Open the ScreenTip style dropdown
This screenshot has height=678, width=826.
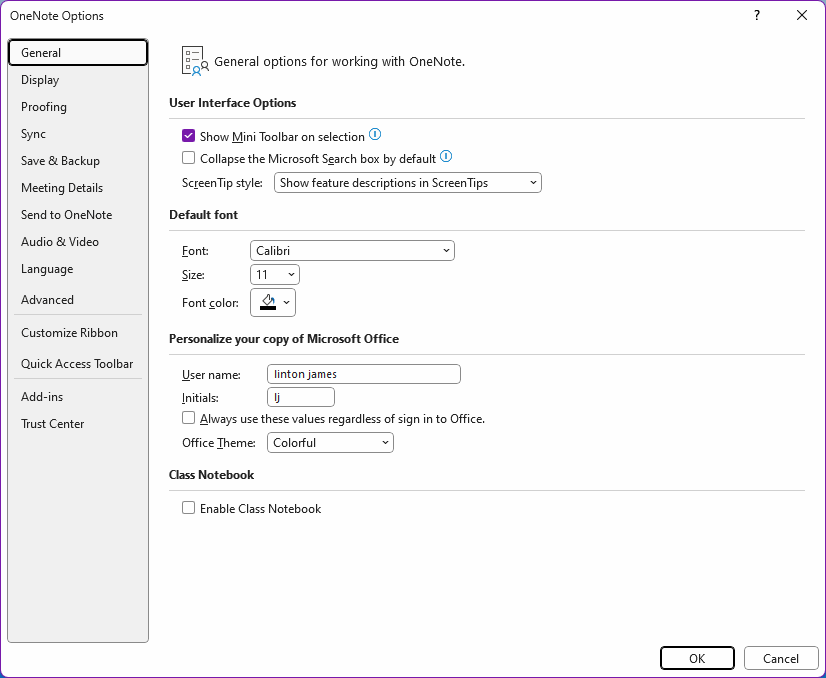click(x=408, y=183)
